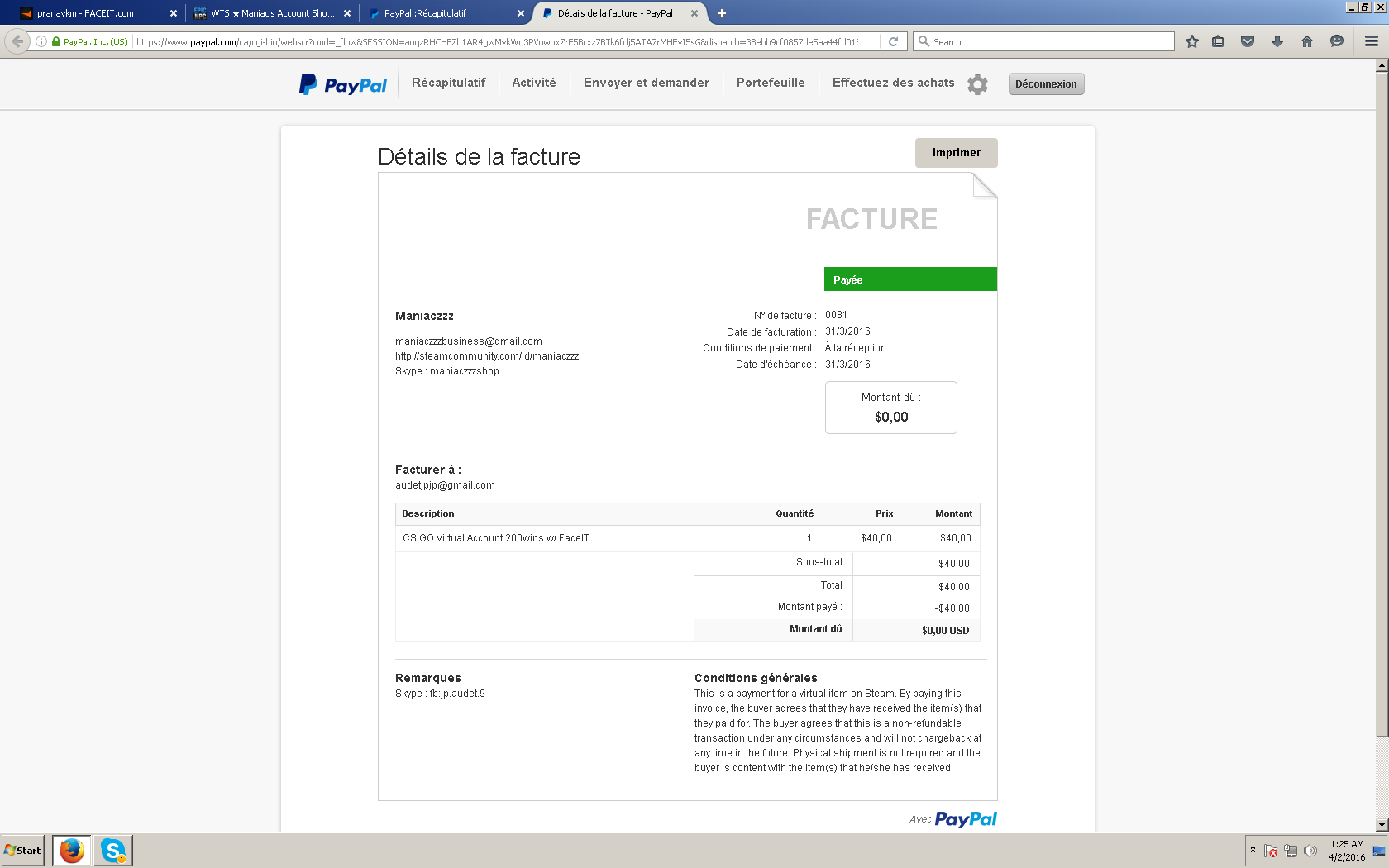The height and width of the screenshot is (868, 1389).
Task: Click the network icon in the system tray
Action: pos(1290,851)
